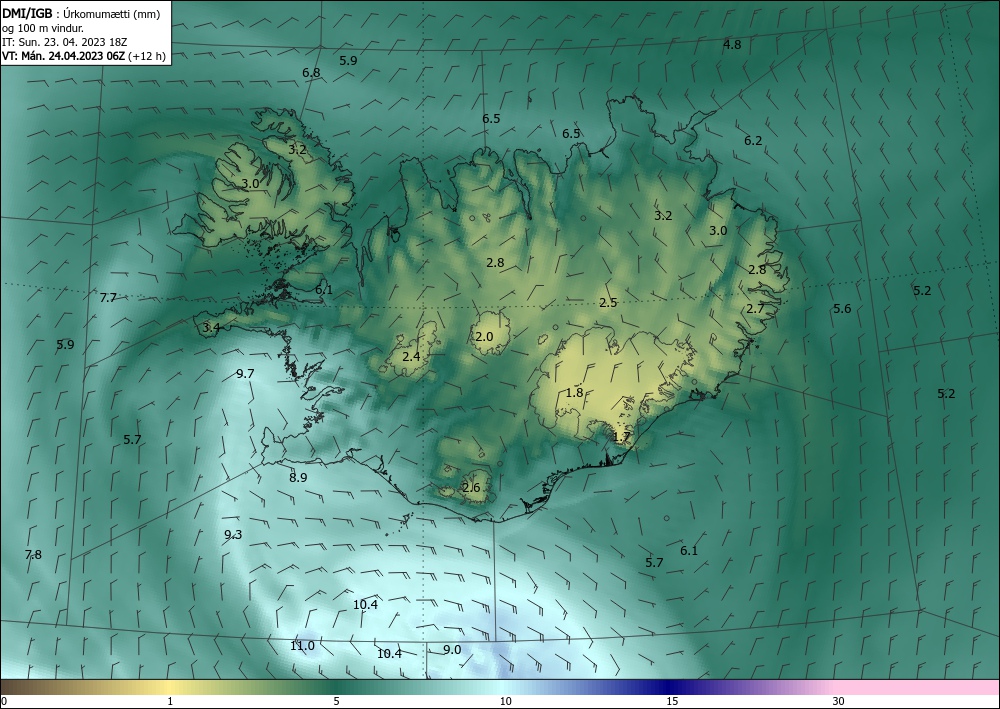Screen dimensions: 1000x709
Task: Click the 2.6 value on Mýrdalsjökull glacier
Action: (x=471, y=488)
